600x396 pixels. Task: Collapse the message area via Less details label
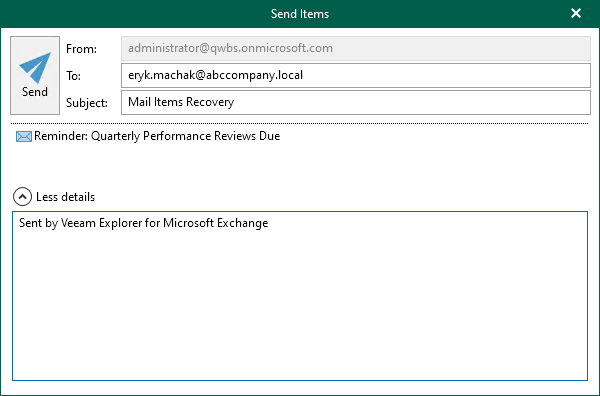click(x=65, y=197)
